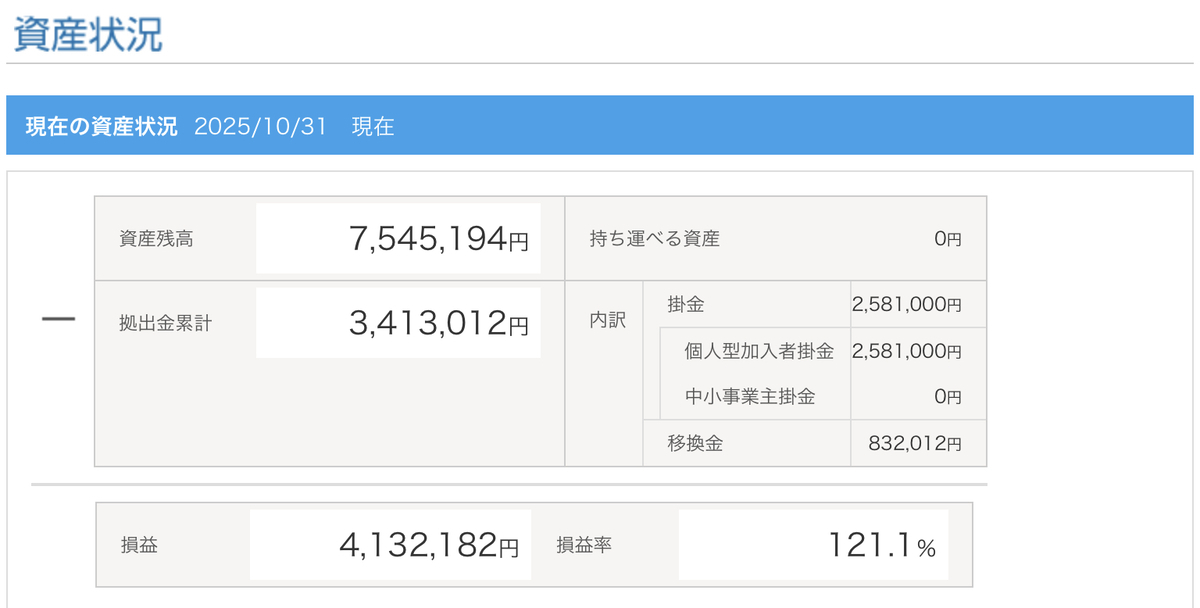Click the 0円 portable assets value
The width and height of the screenshot is (1200, 608).
tap(946, 239)
